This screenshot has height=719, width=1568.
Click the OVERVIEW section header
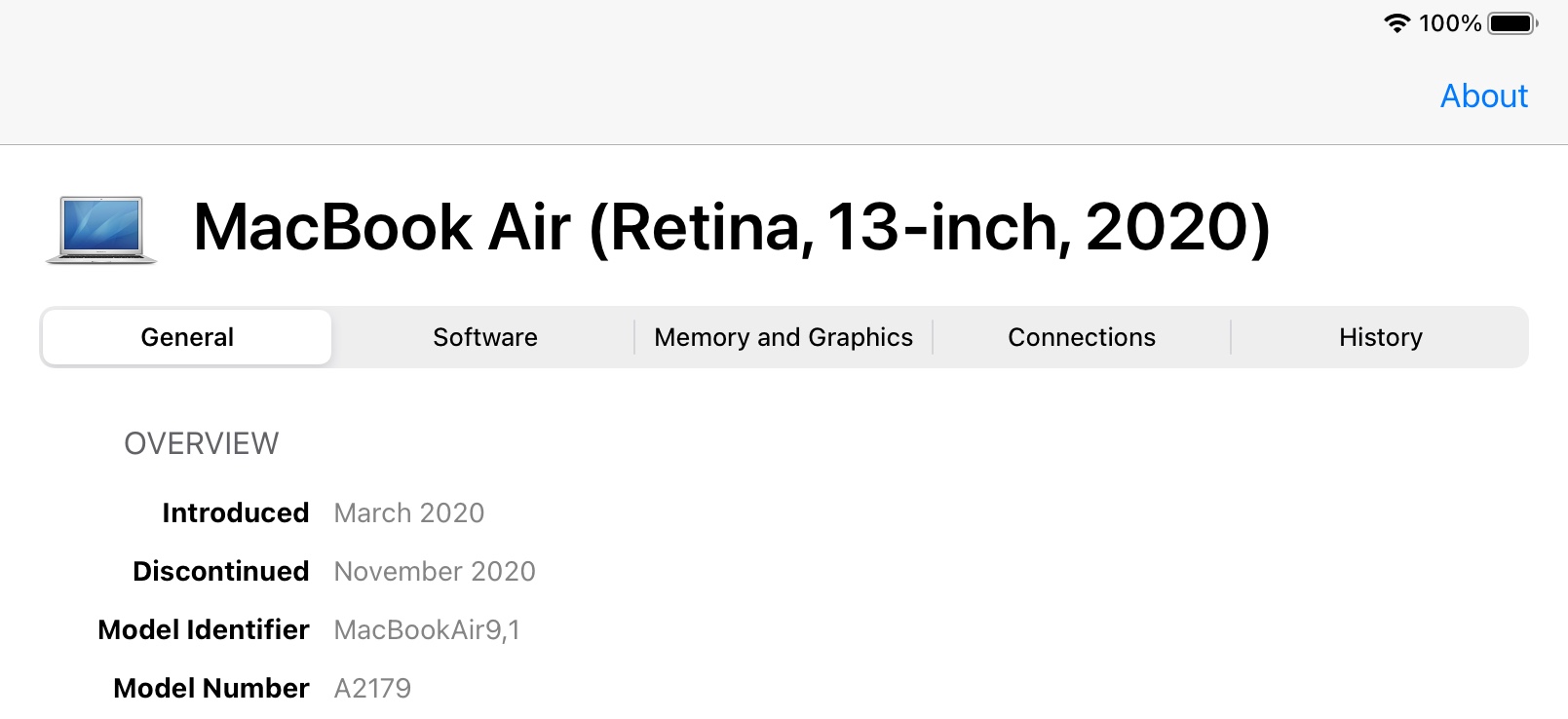pyautogui.click(x=202, y=443)
